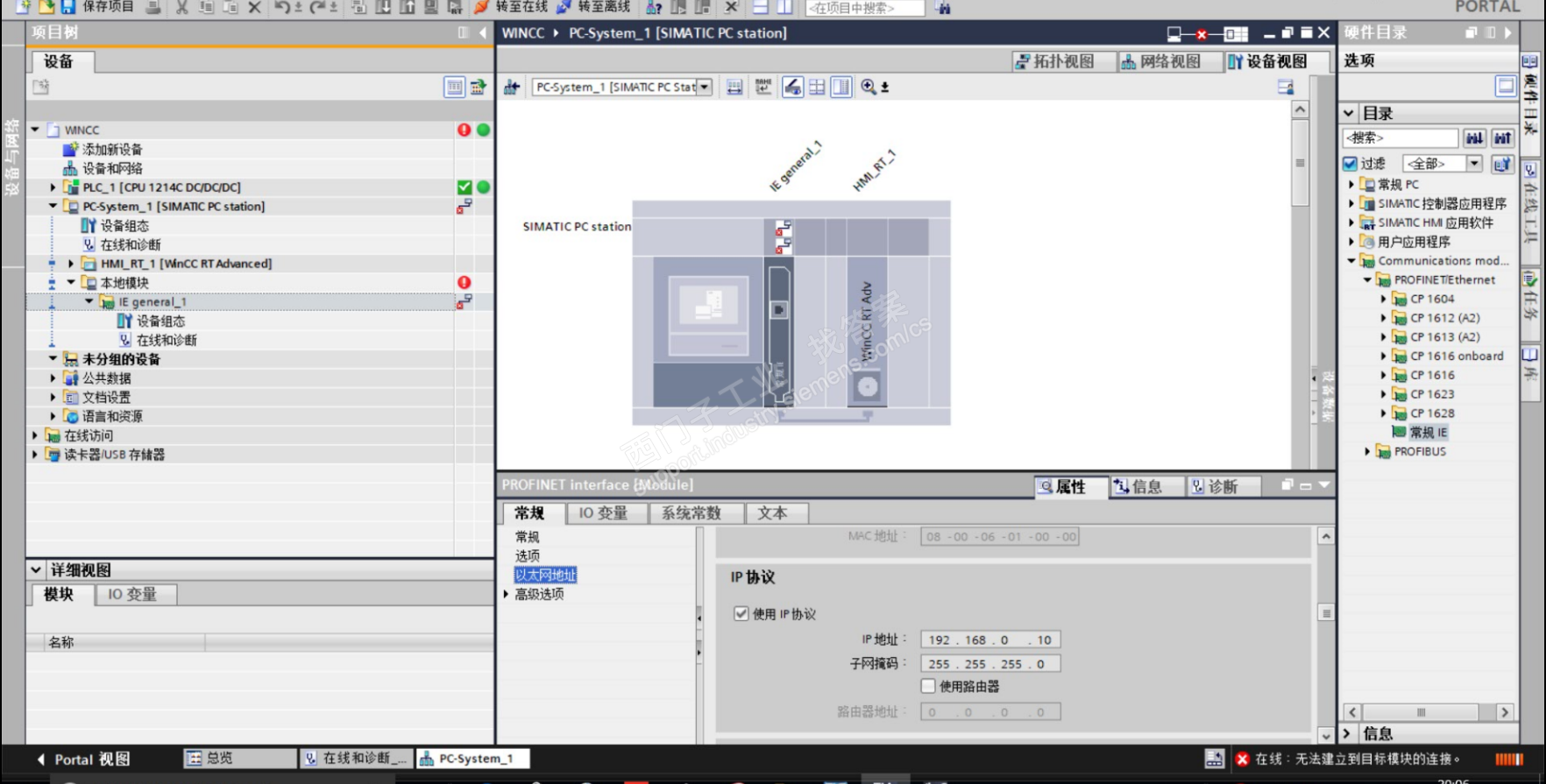Click the project tree overview table icon

(454, 87)
